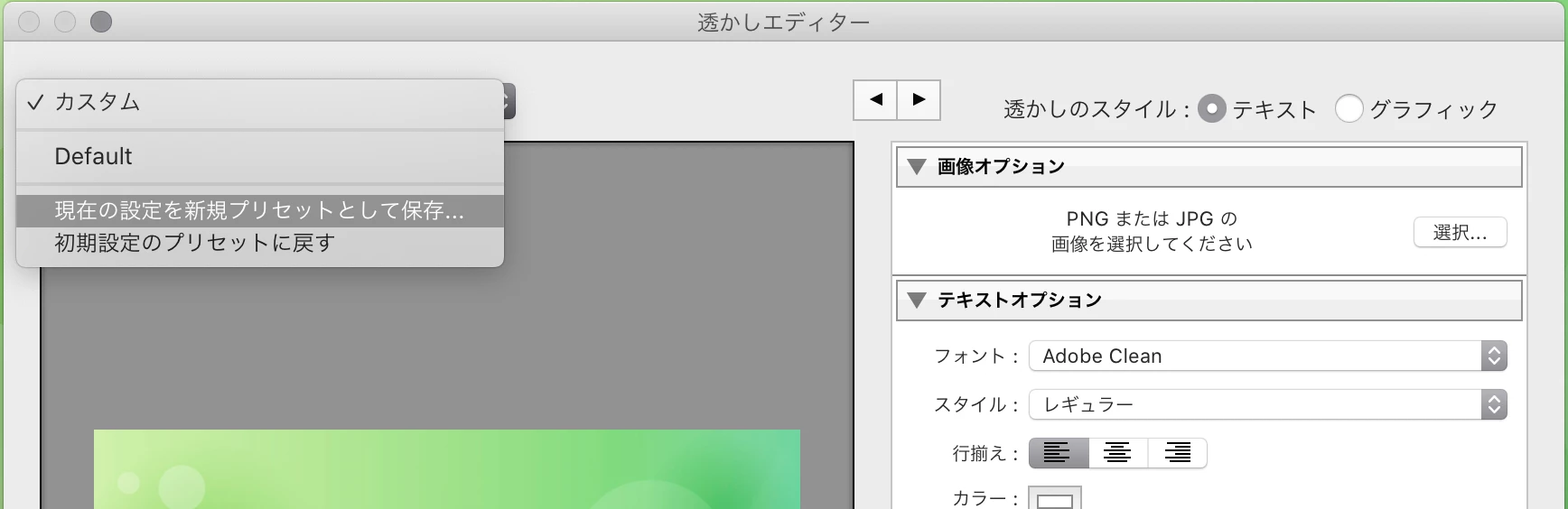Go to previous photo with left arrow

(875, 100)
